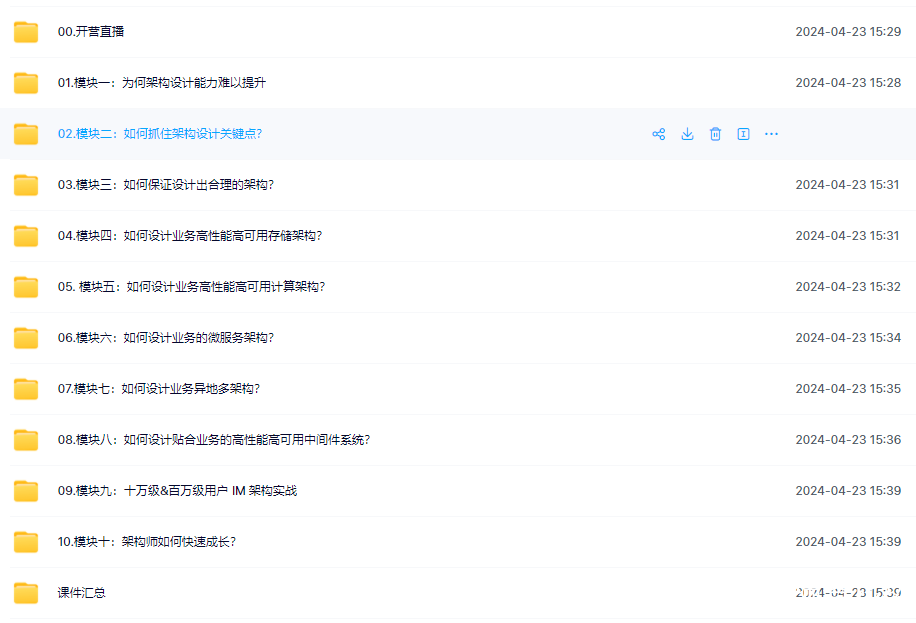The width and height of the screenshot is (916, 623).
Task: Click the folder icon beside 05. 模块五
Action: coord(26,287)
